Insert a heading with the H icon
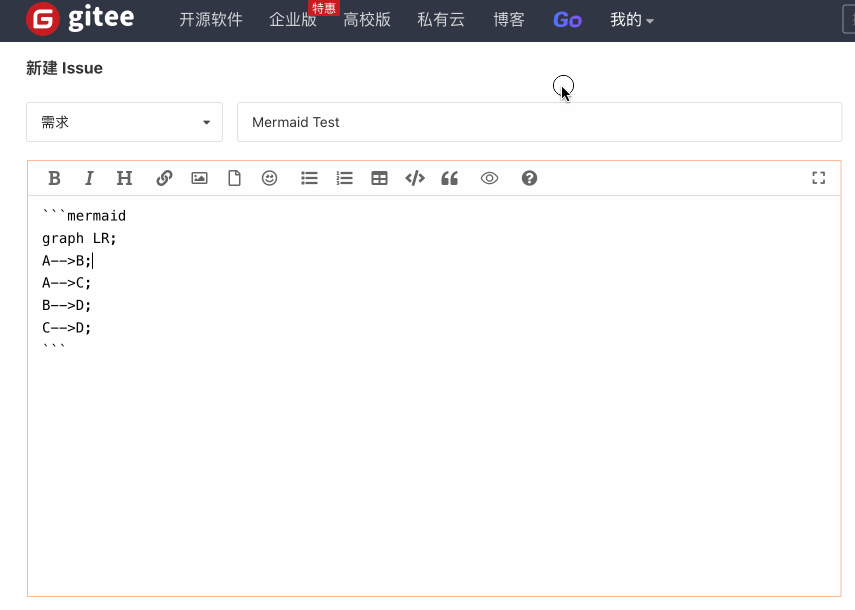855x610 pixels. coord(124,178)
